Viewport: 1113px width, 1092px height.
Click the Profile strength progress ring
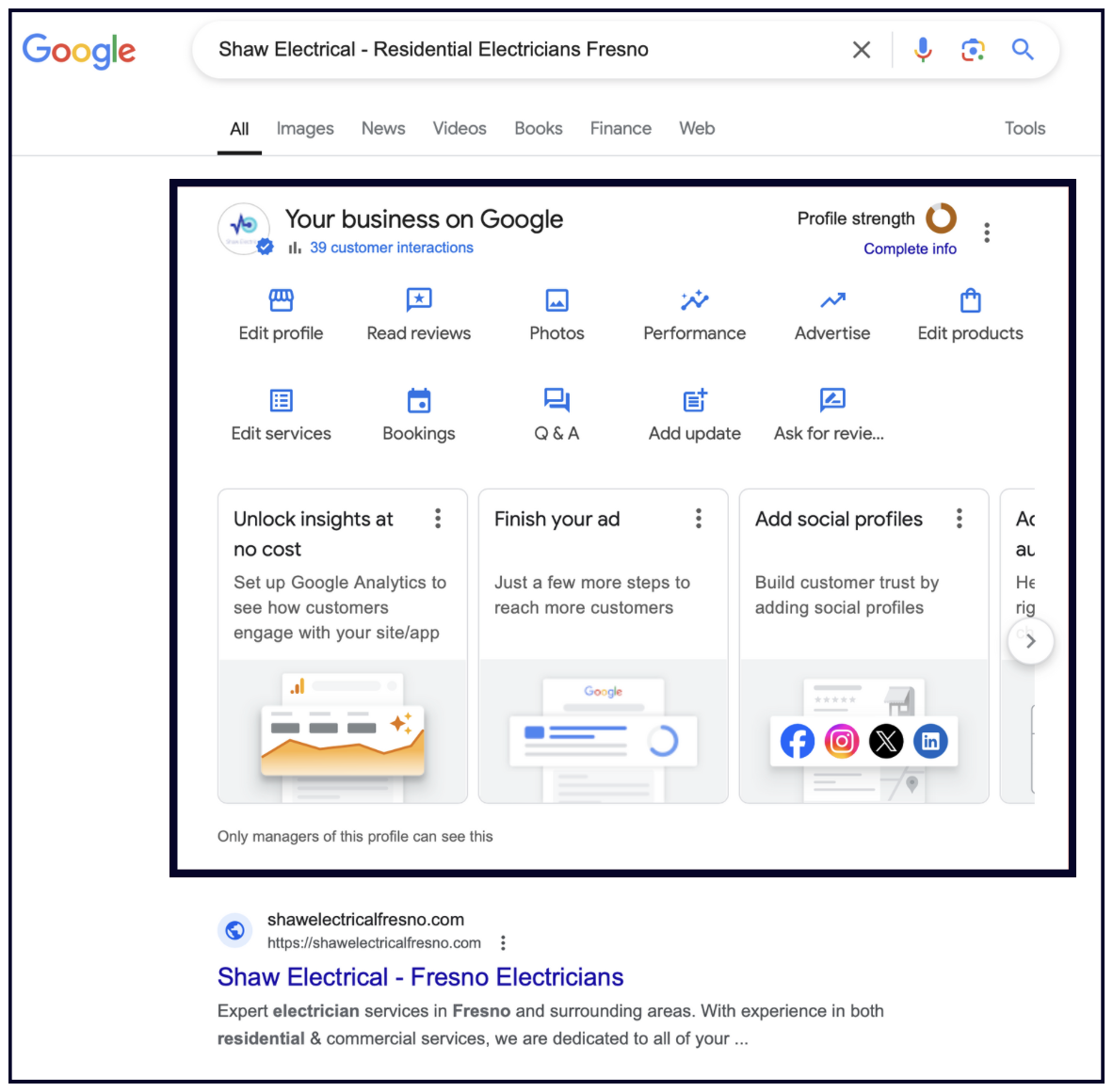click(940, 218)
